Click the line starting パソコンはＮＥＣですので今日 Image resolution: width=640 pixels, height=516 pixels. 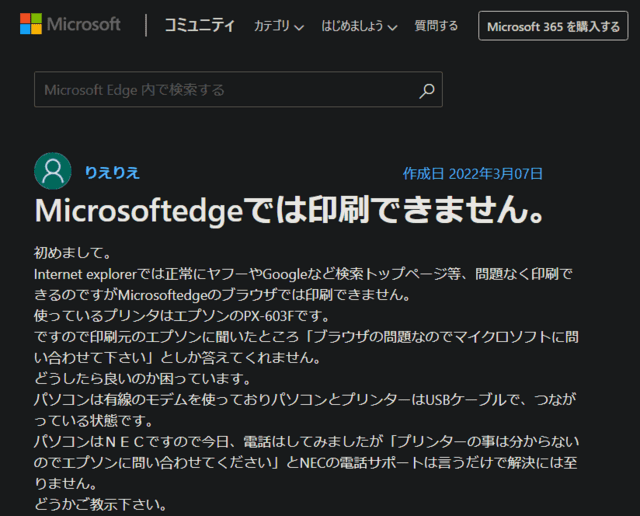pos(307,441)
